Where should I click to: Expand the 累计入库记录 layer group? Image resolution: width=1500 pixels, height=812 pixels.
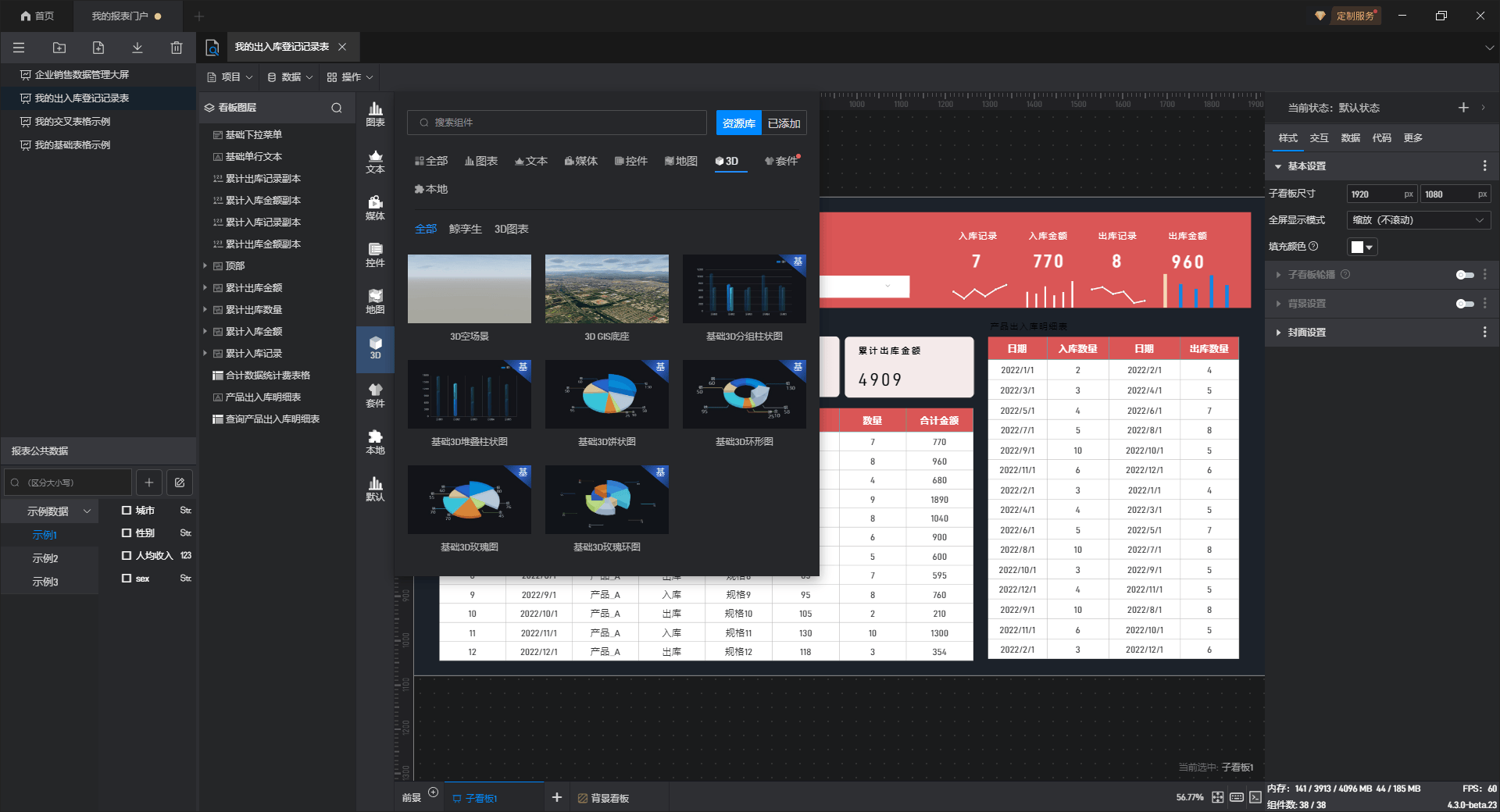(x=205, y=354)
